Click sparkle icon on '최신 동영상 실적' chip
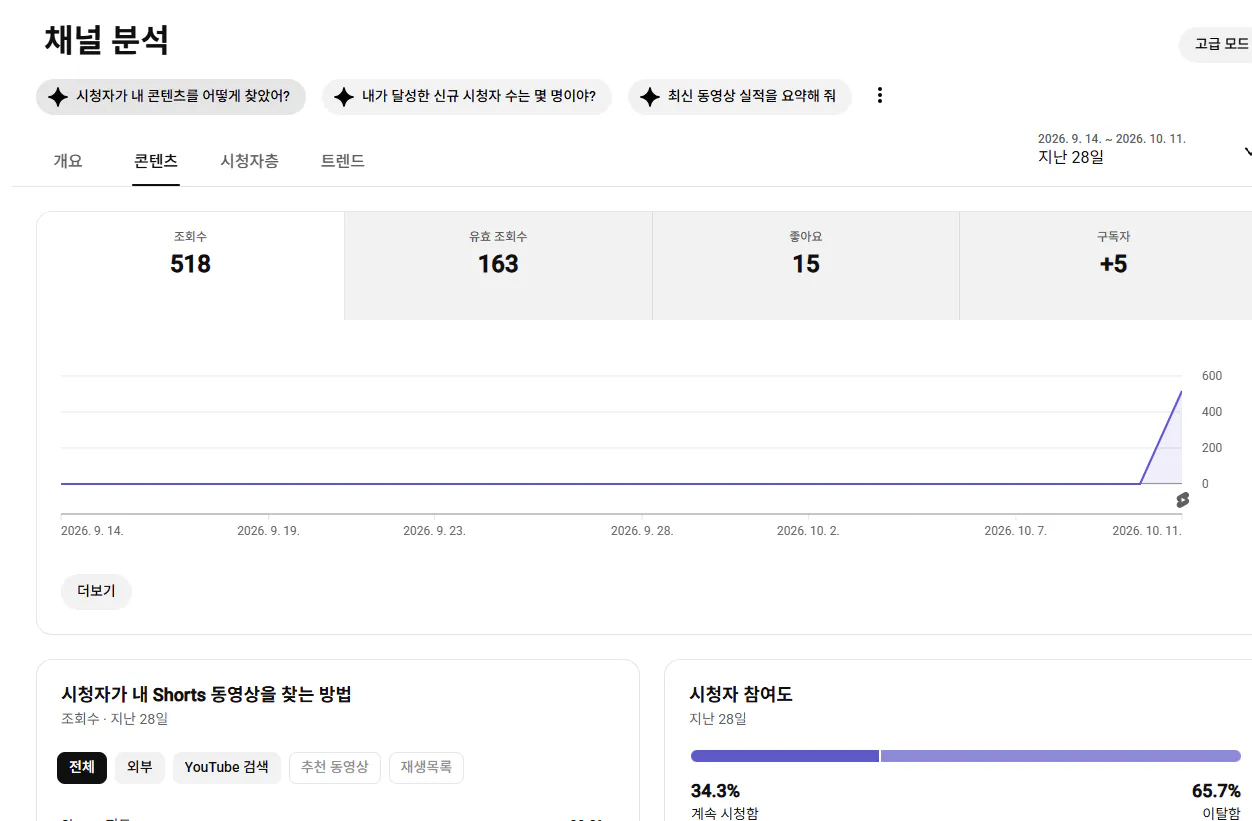Screen dimensions: 1252x821 coord(650,97)
